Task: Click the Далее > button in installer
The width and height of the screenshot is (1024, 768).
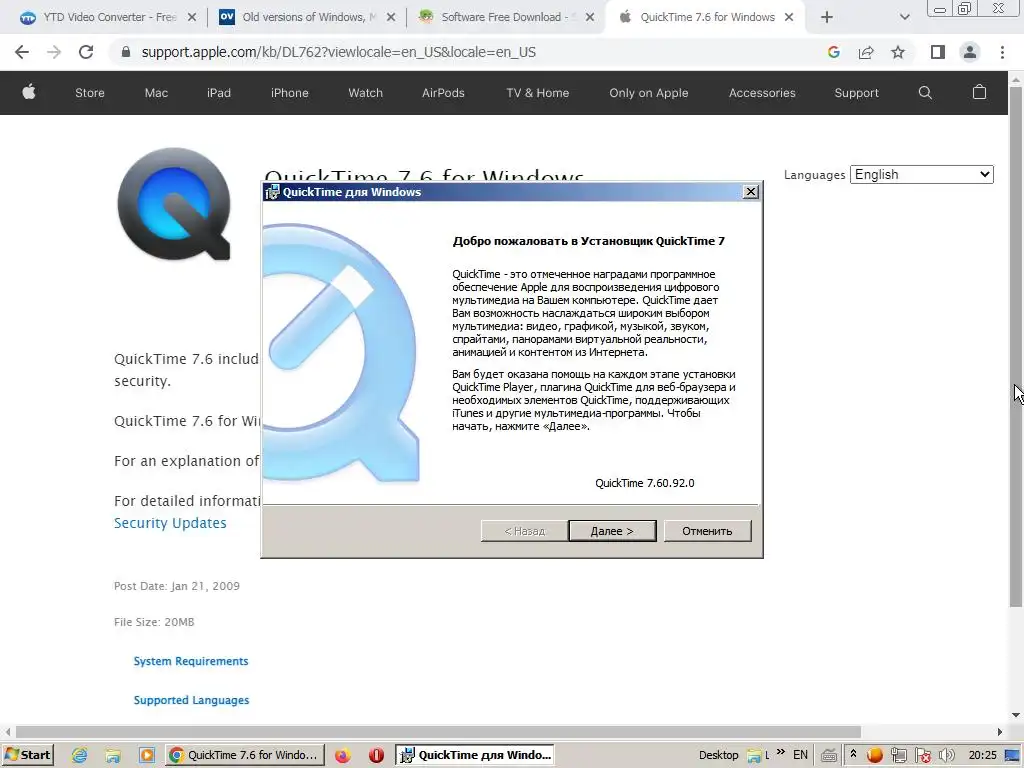Action: click(x=612, y=531)
